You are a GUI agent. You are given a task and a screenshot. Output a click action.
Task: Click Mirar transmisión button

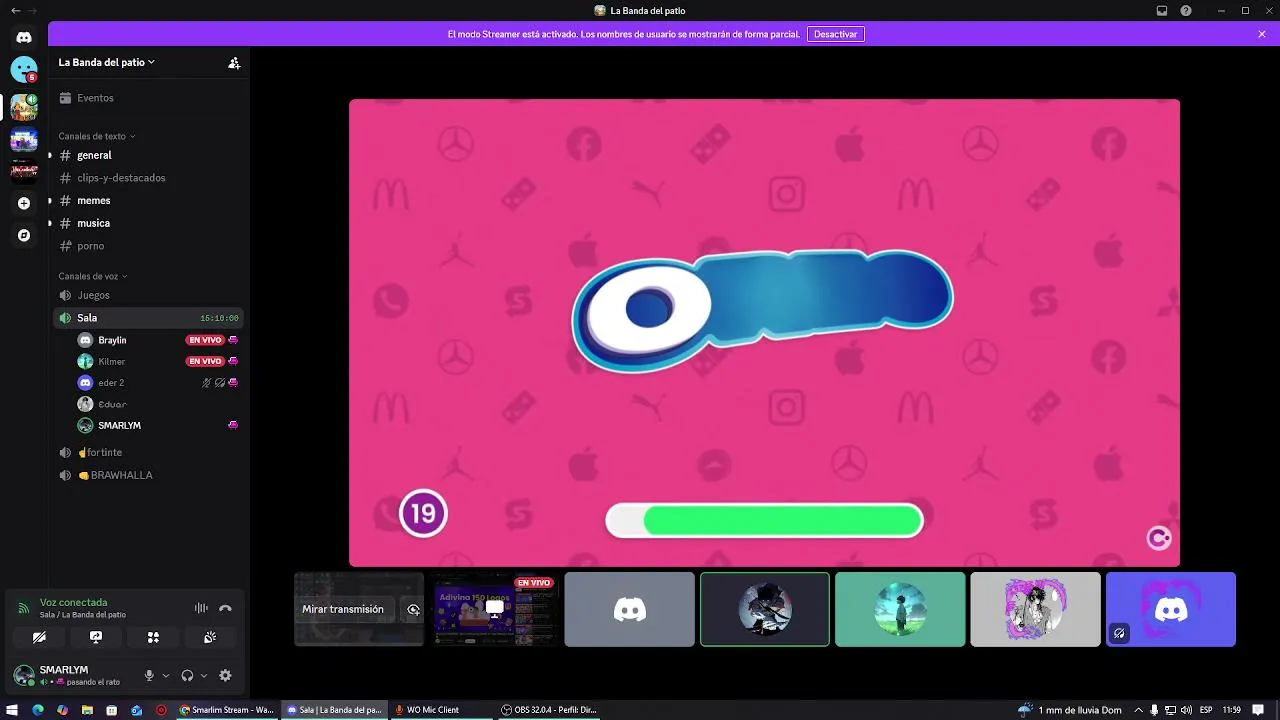click(343, 609)
